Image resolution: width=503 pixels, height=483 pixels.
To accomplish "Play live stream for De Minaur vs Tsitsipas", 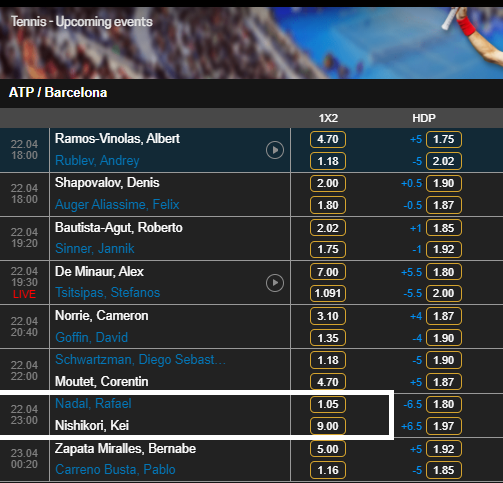I will pyautogui.click(x=275, y=283).
